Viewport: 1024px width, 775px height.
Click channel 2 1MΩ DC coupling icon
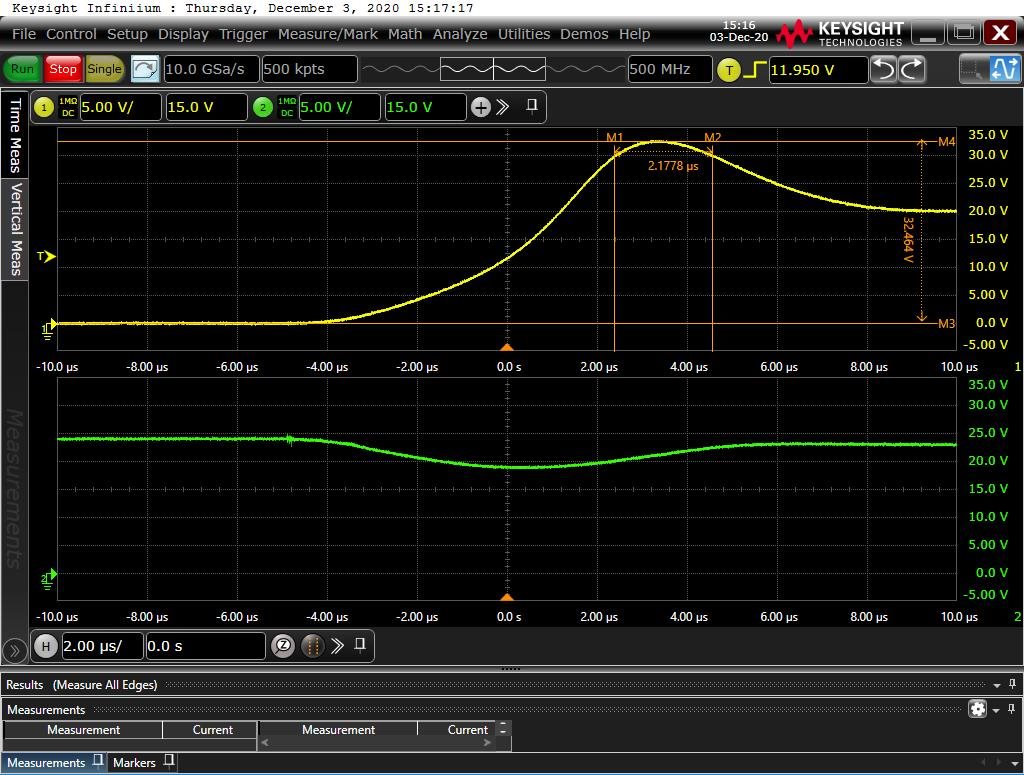287,108
